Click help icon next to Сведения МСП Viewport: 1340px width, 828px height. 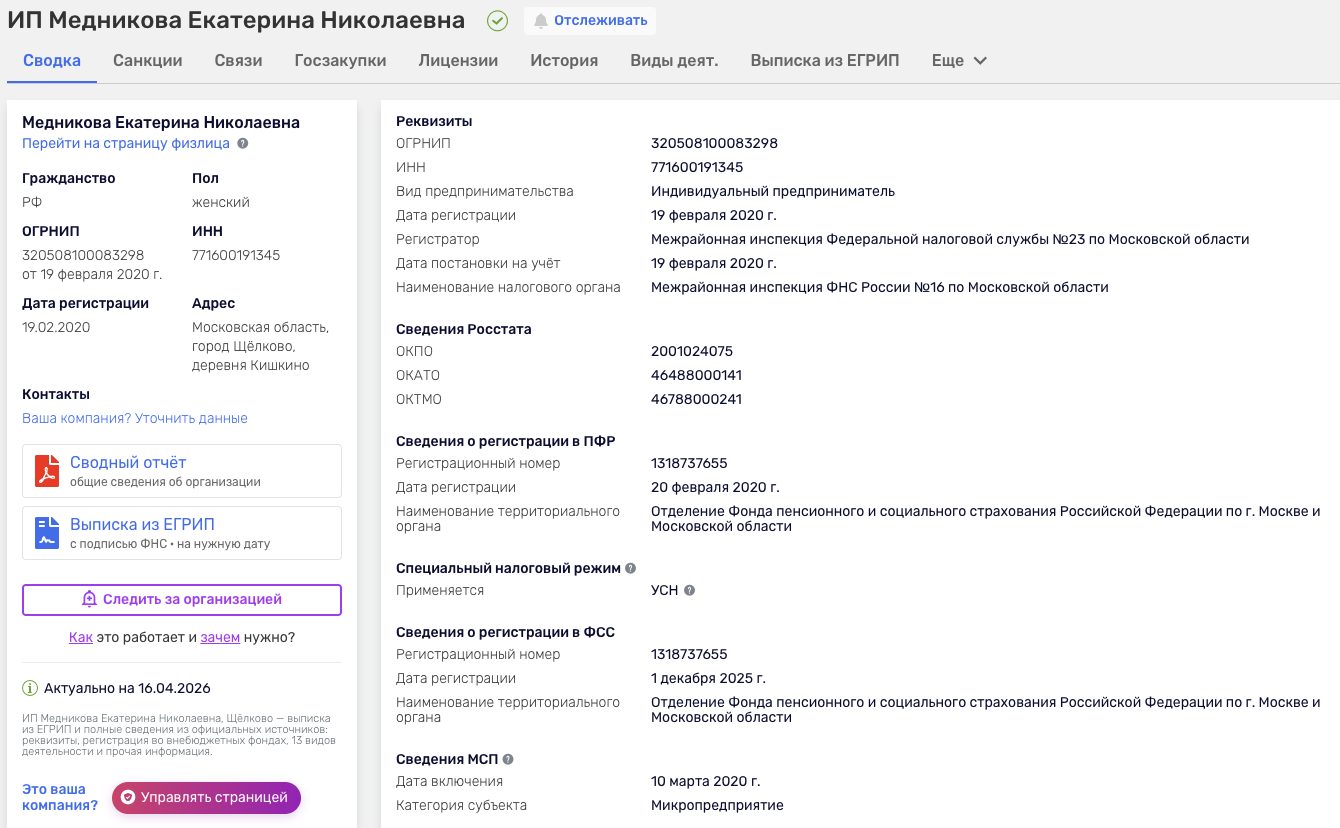pos(508,759)
